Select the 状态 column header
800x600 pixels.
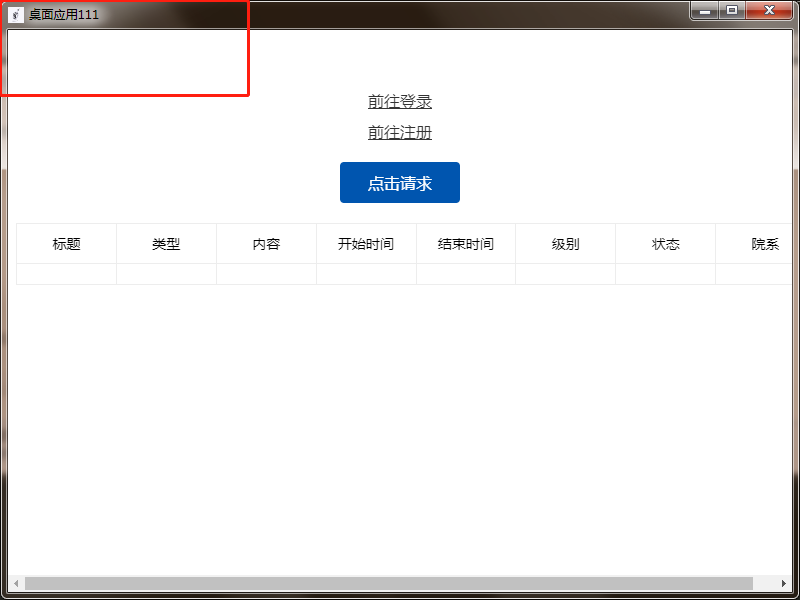click(665, 244)
